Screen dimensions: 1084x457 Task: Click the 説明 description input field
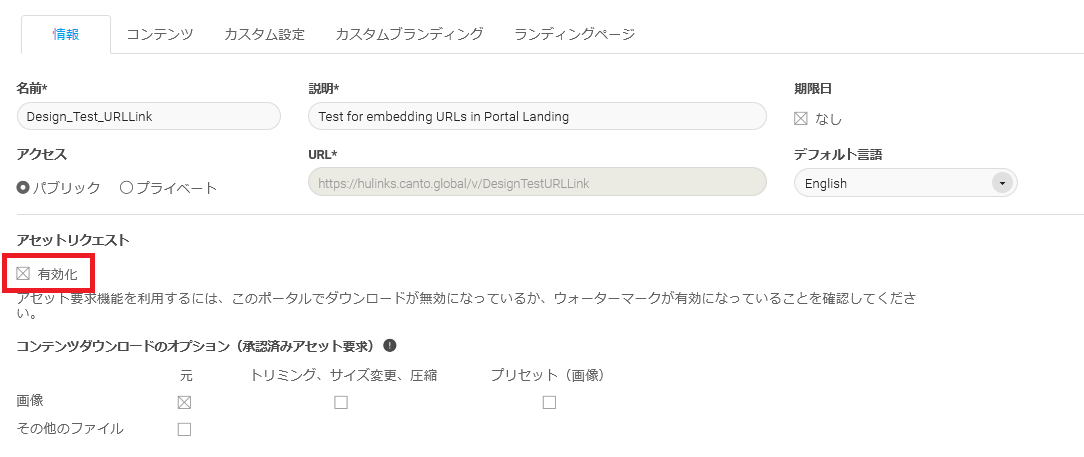[537, 116]
